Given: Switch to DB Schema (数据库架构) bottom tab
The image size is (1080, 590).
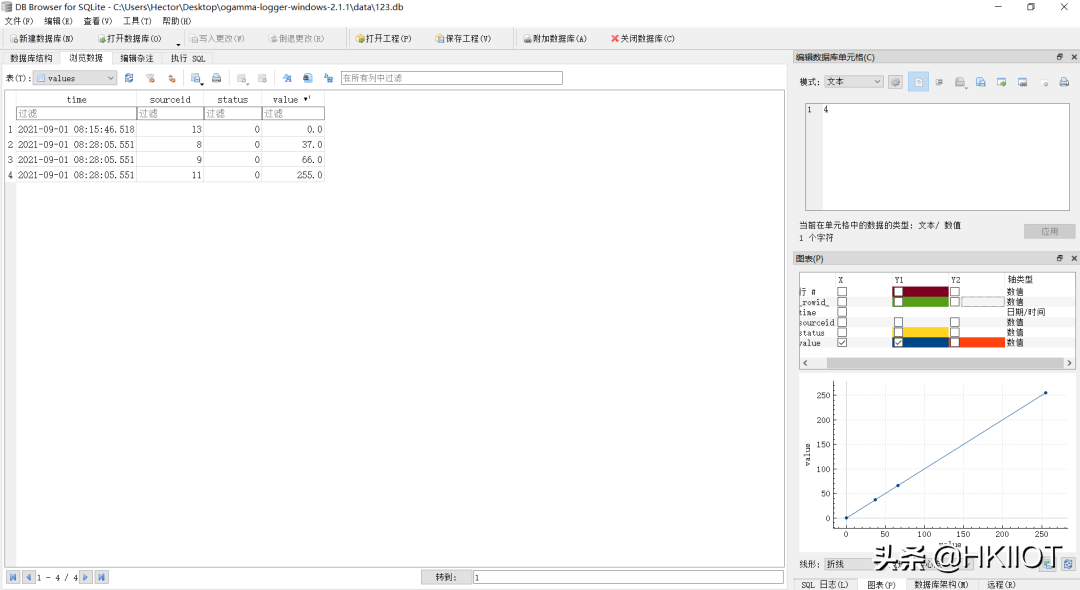Looking at the screenshot, I should [941, 584].
